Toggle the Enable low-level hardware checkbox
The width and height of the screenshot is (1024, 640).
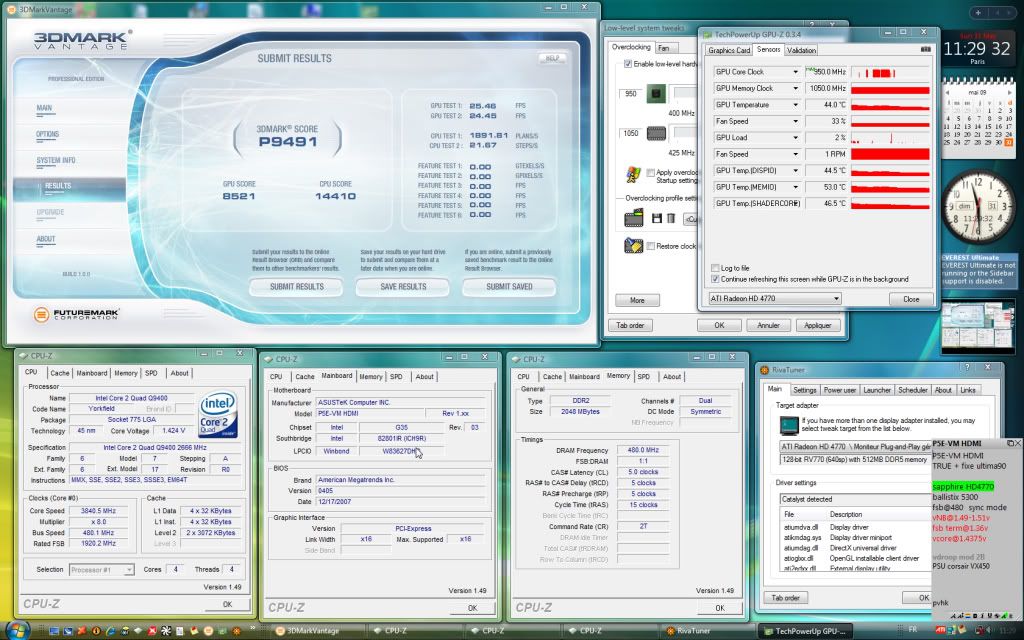point(628,62)
